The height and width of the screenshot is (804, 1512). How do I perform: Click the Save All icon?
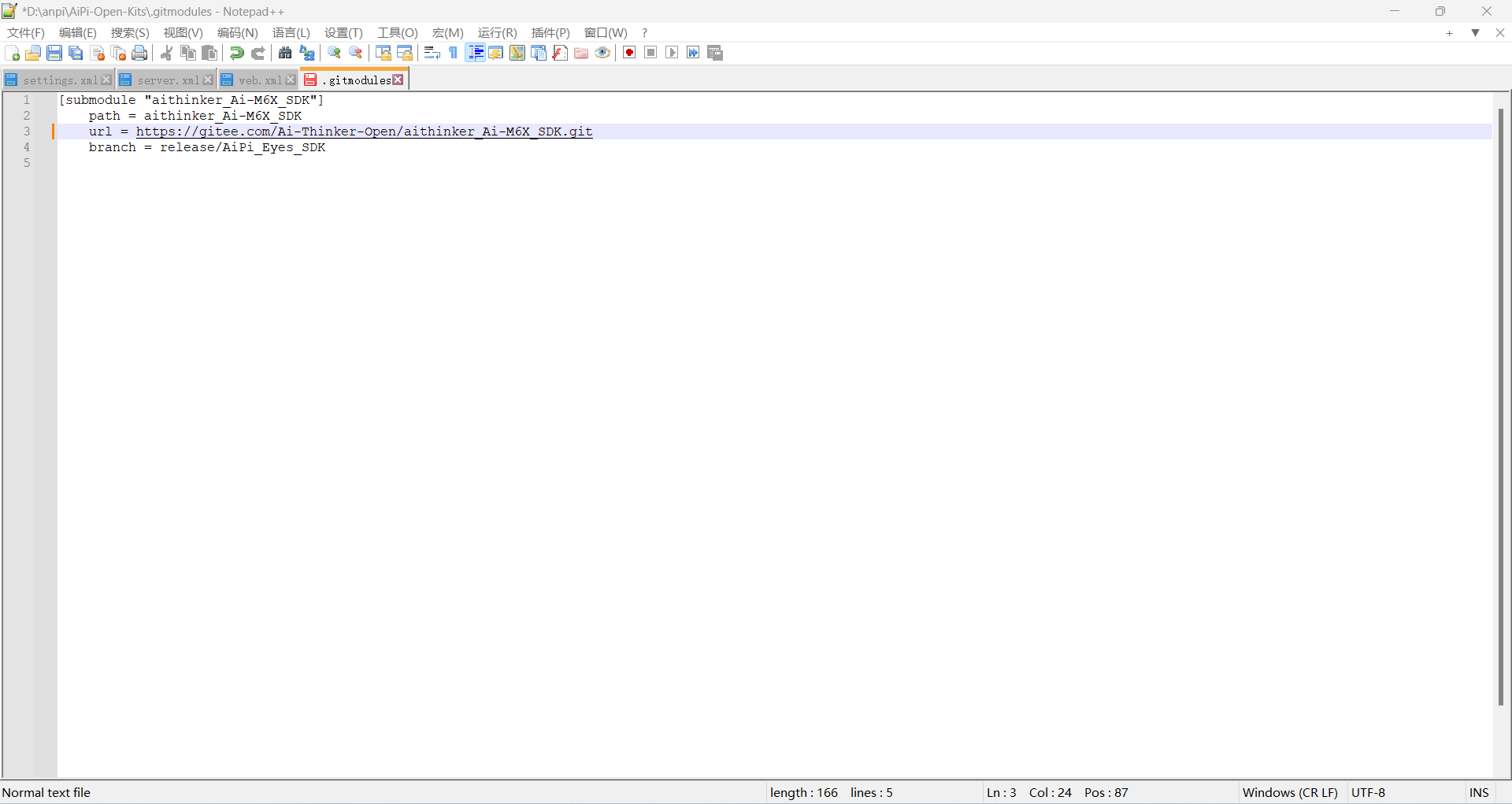pos(76,53)
